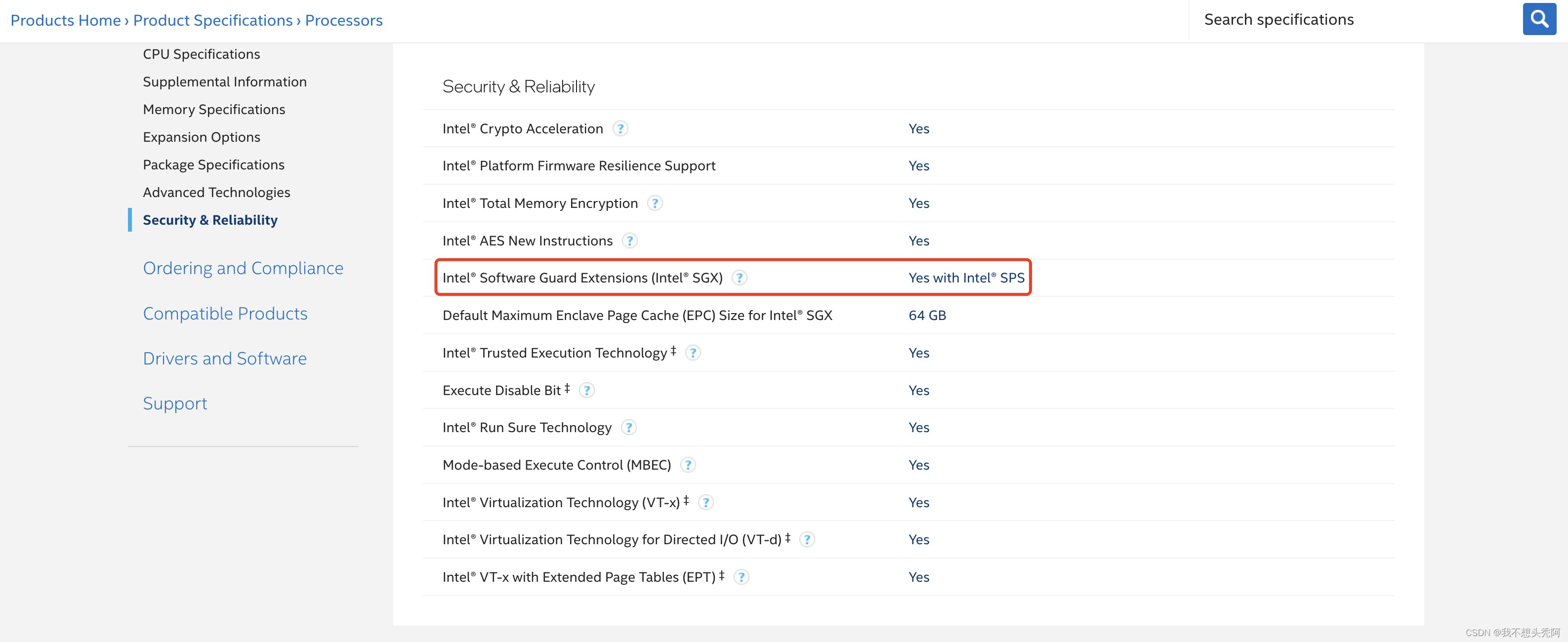Screen dimensions: 1568x642
Task: Open help tooltip for Intel Total Memory Encryption
Action: [655, 203]
